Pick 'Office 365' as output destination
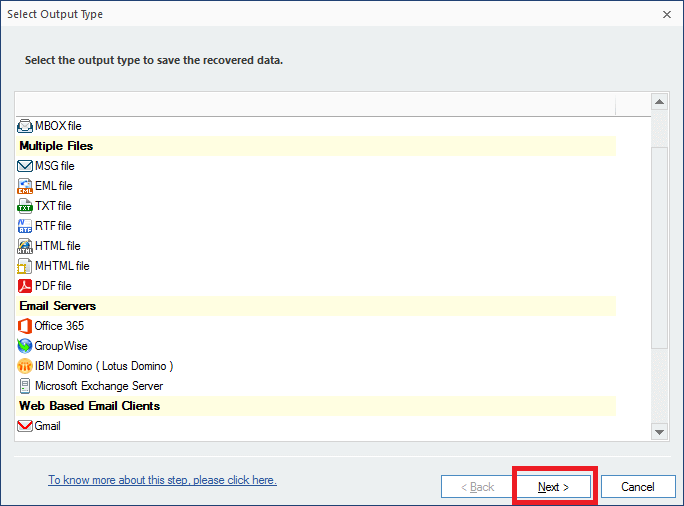 click(59, 326)
